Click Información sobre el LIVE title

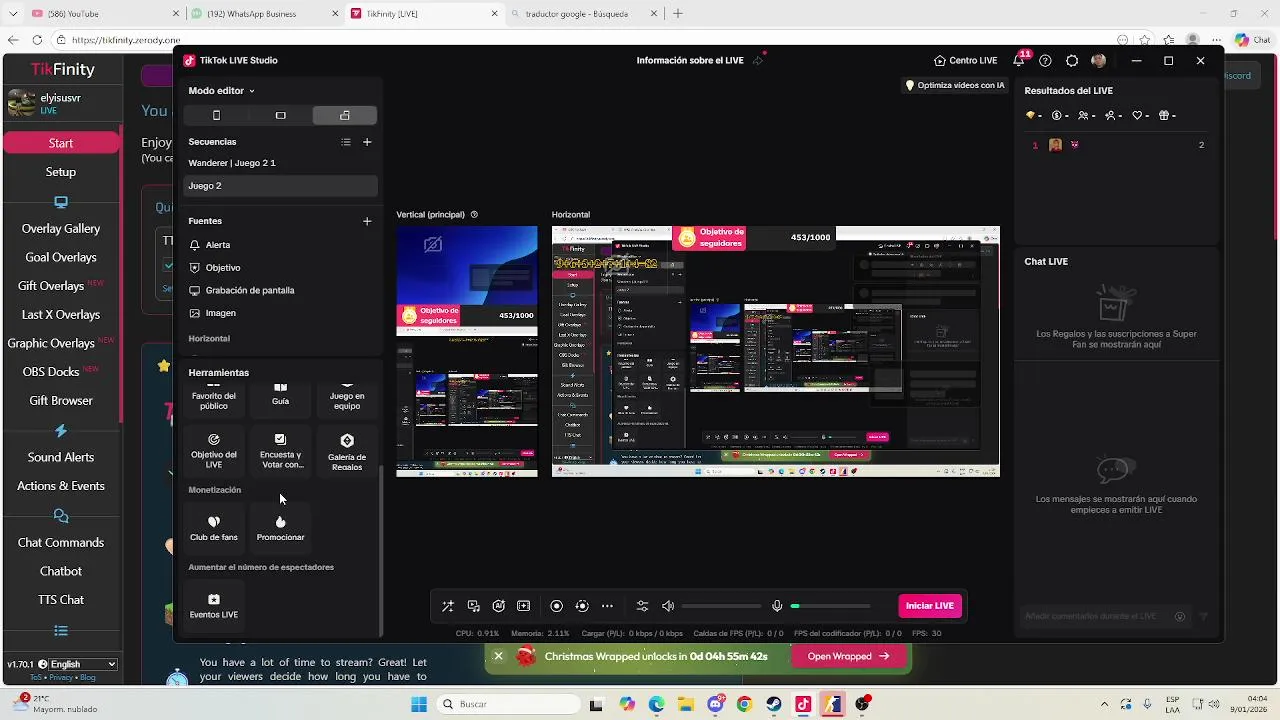[690, 61]
